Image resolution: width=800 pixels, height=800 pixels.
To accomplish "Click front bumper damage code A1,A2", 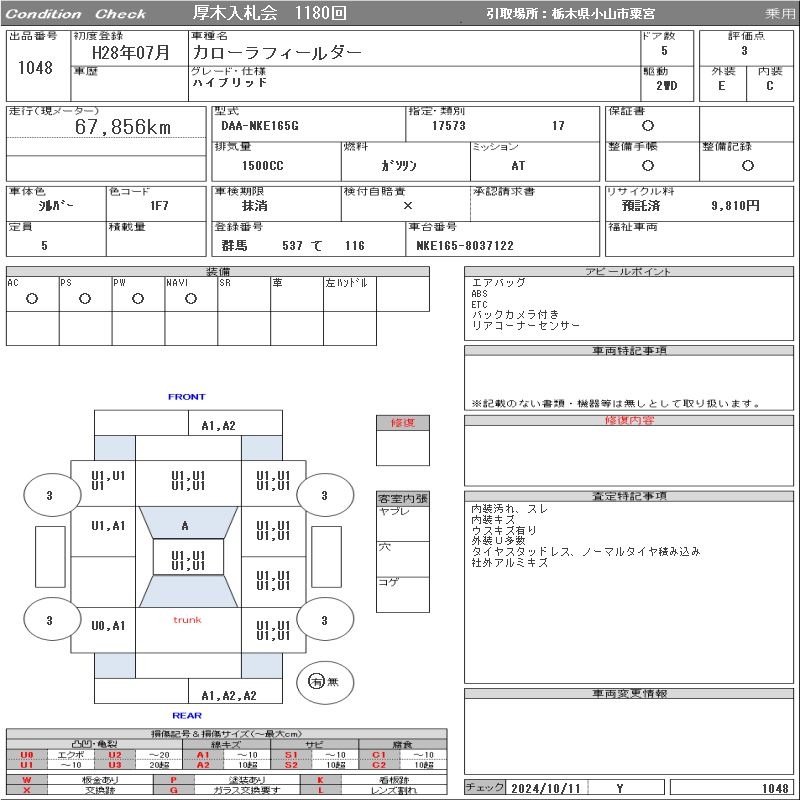I will tap(218, 426).
